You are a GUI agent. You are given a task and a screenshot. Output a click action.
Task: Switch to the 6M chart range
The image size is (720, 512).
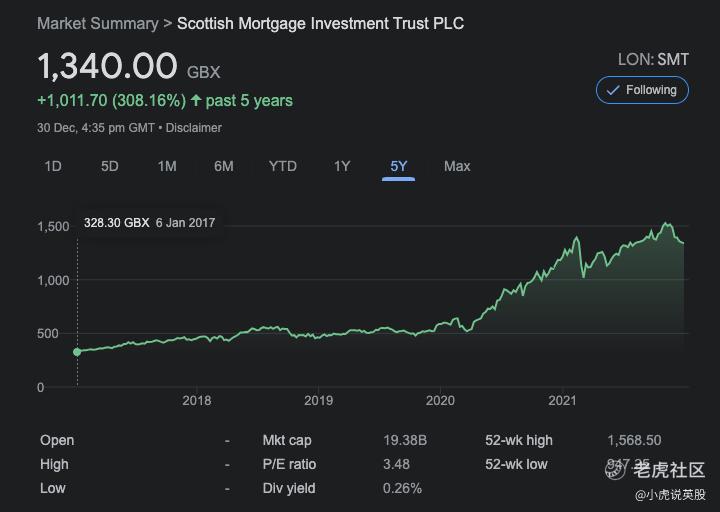point(224,166)
